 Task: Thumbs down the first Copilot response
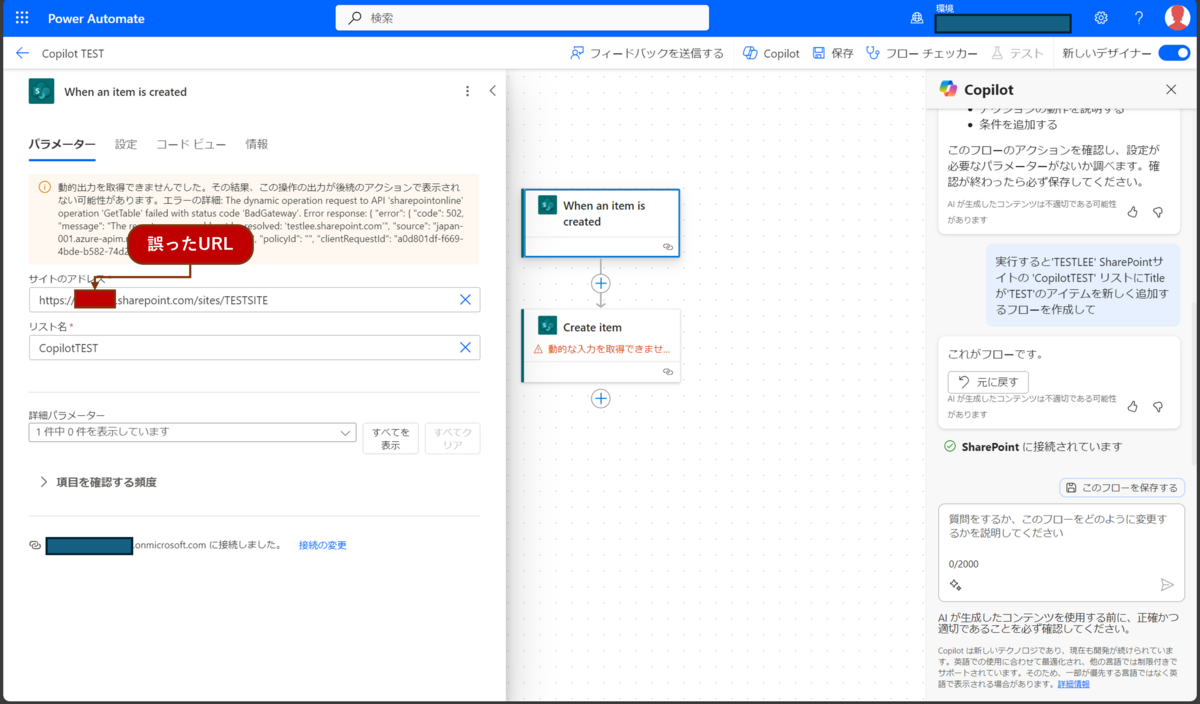(1158, 212)
